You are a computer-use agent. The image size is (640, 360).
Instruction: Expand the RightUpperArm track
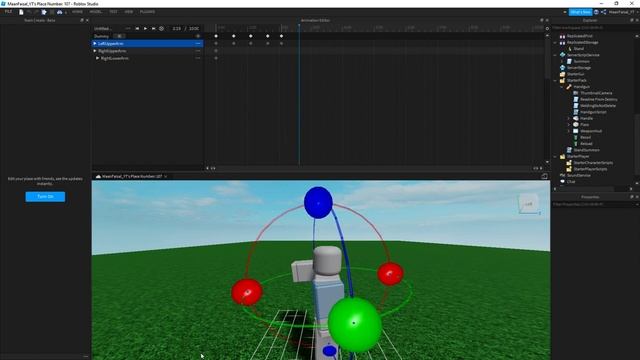(95, 51)
